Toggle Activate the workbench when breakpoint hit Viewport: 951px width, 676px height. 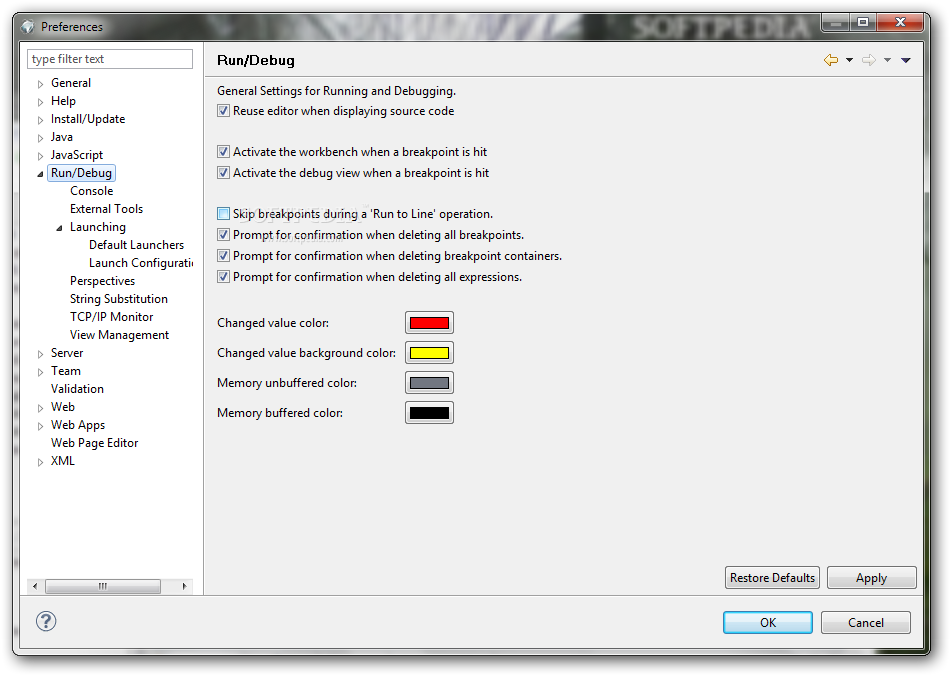point(223,152)
